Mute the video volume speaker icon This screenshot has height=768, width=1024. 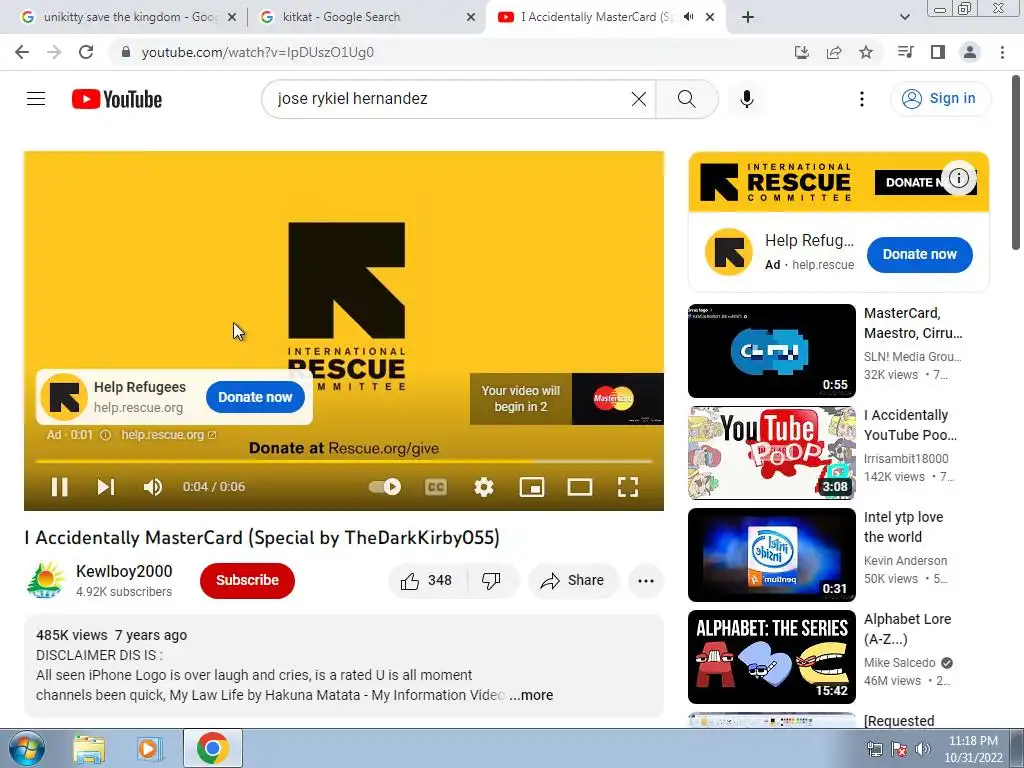153,487
